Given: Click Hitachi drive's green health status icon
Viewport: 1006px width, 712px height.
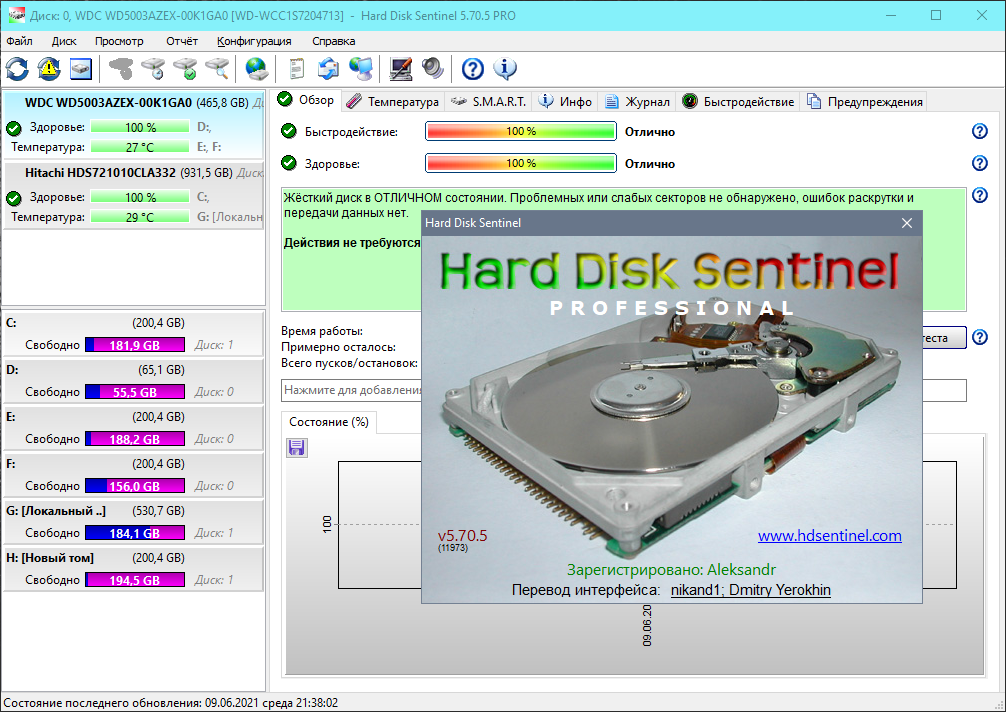Looking at the screenshot, I should click(x=14, y=198).
